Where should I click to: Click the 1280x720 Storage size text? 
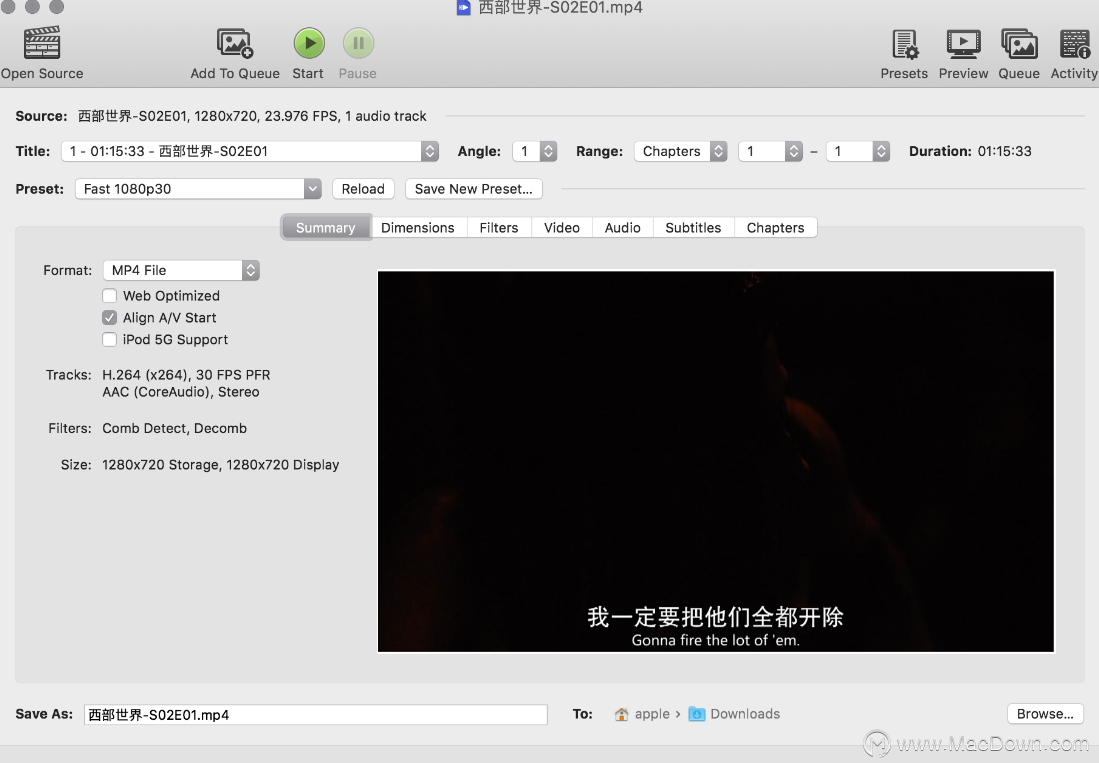(x=221, y=465)
